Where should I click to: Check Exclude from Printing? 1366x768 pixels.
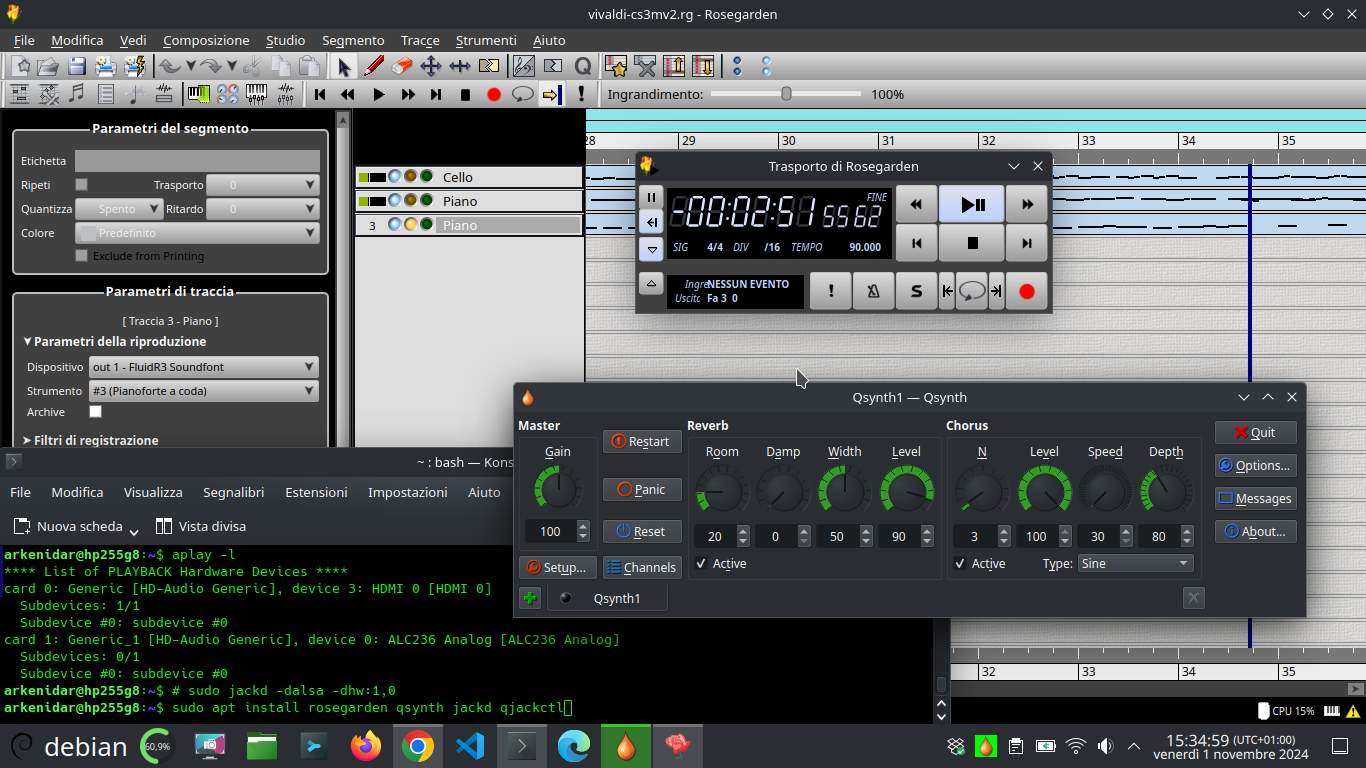(82, 256)
